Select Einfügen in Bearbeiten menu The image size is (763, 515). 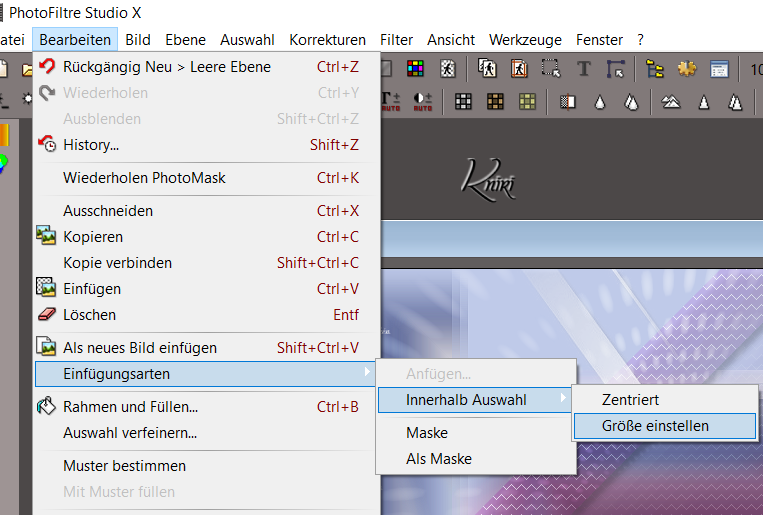[x=205, y=289]
